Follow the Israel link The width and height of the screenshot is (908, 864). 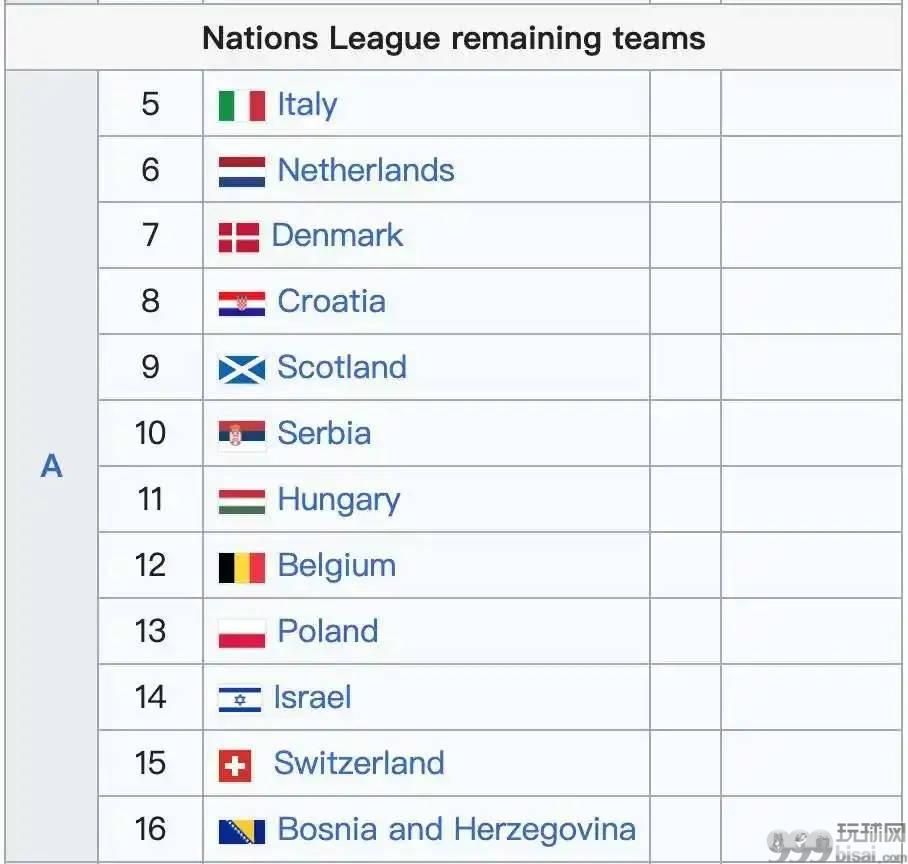tap(312, 697)
